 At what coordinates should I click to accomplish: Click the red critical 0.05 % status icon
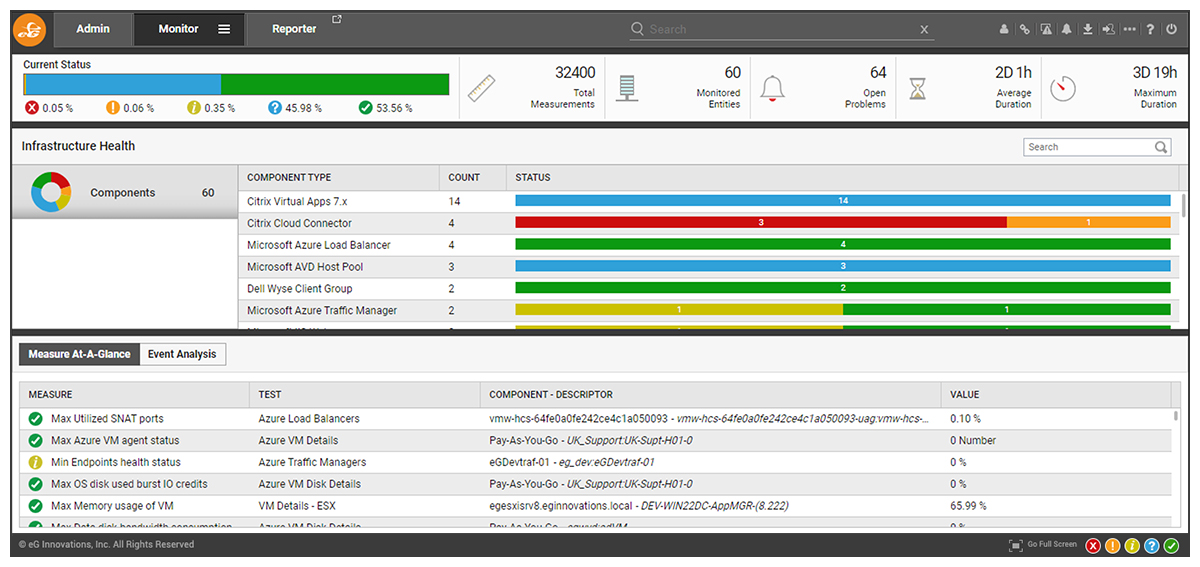point(32,108)
